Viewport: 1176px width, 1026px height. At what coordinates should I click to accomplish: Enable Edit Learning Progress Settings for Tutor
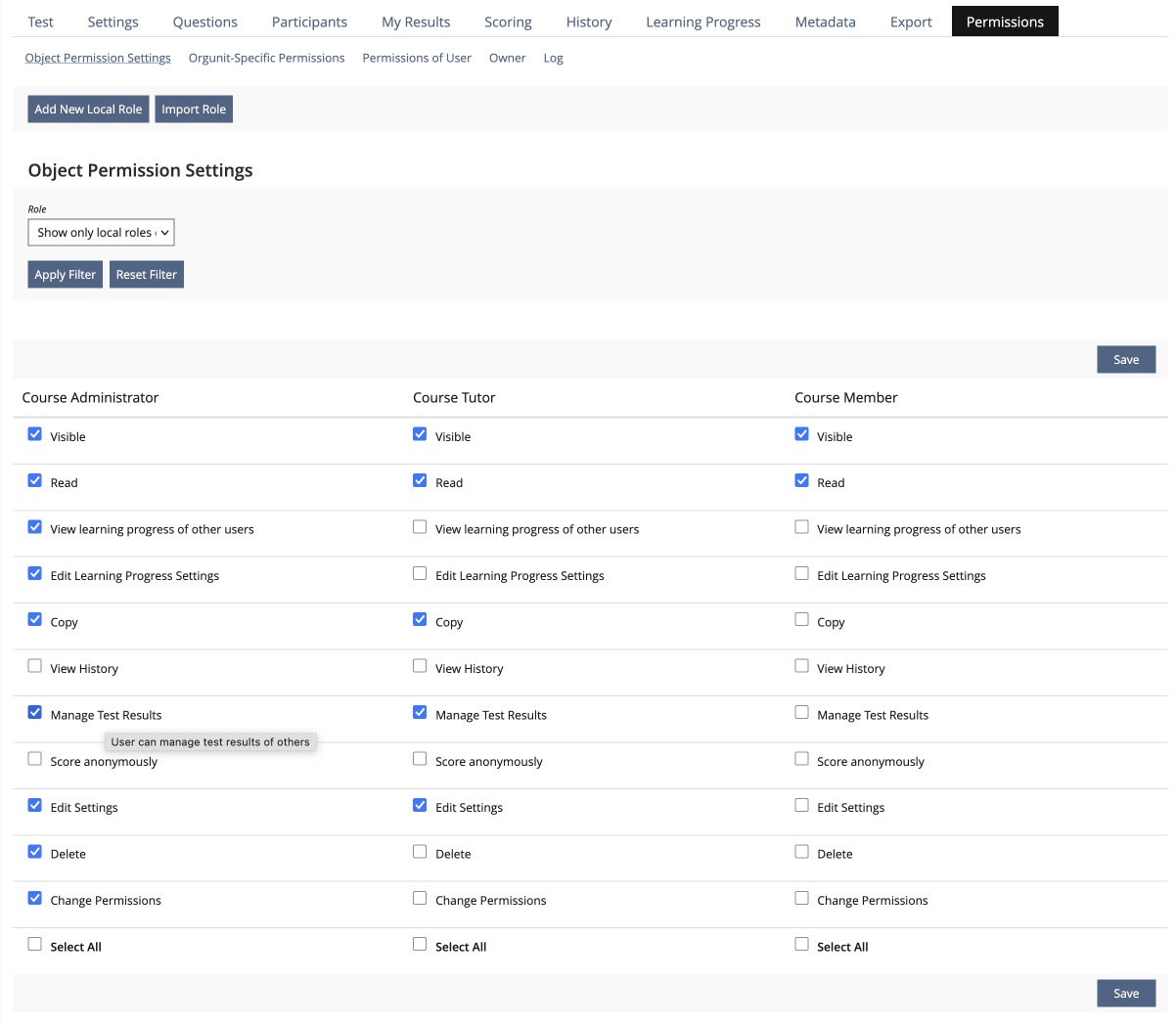(x=420, y=574)
